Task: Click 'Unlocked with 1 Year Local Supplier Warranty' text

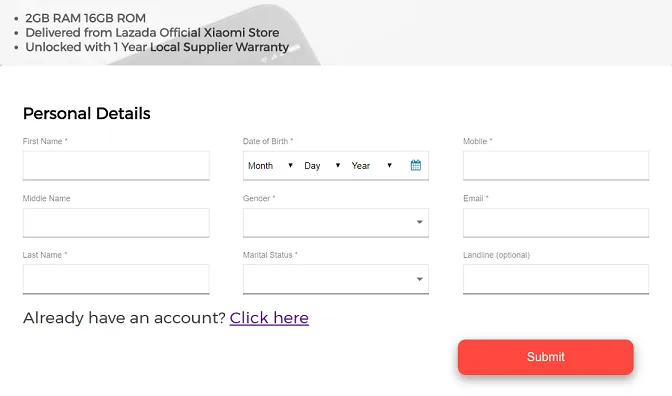Action: coord(157,47)
